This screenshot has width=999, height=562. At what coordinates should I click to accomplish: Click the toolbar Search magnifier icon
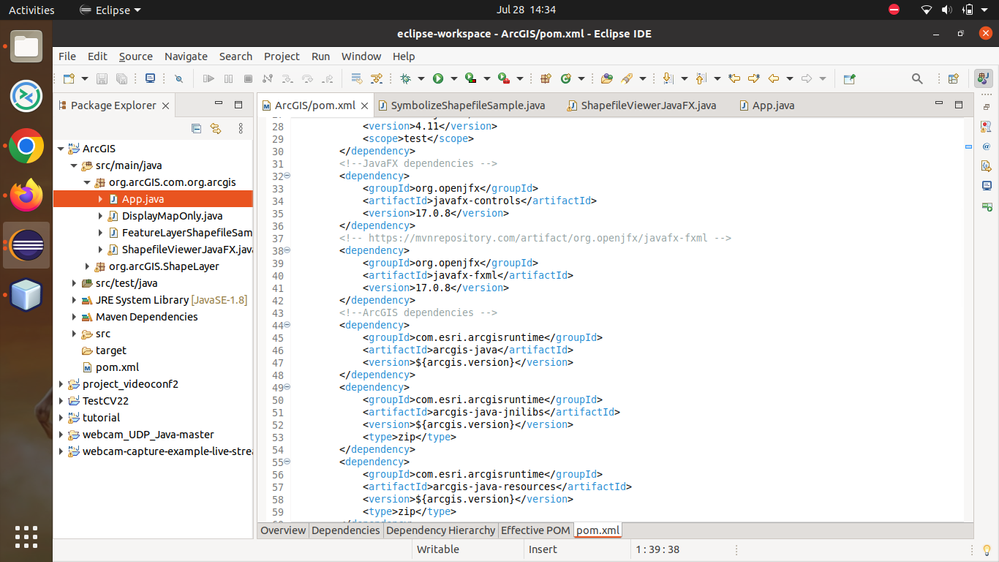917,78
